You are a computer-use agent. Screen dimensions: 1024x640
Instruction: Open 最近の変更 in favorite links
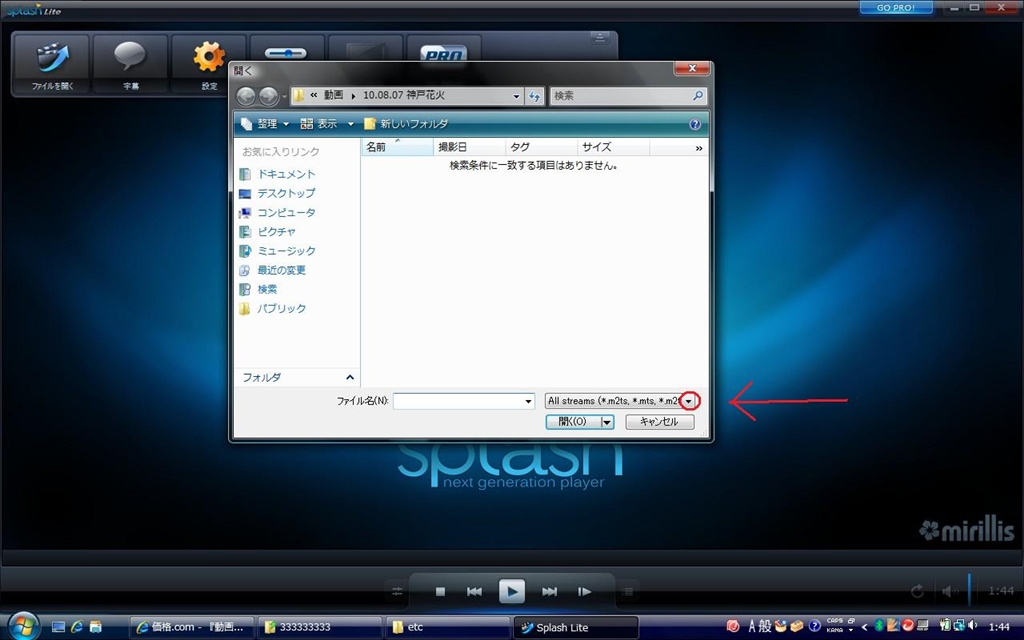[x=273, y=270]
